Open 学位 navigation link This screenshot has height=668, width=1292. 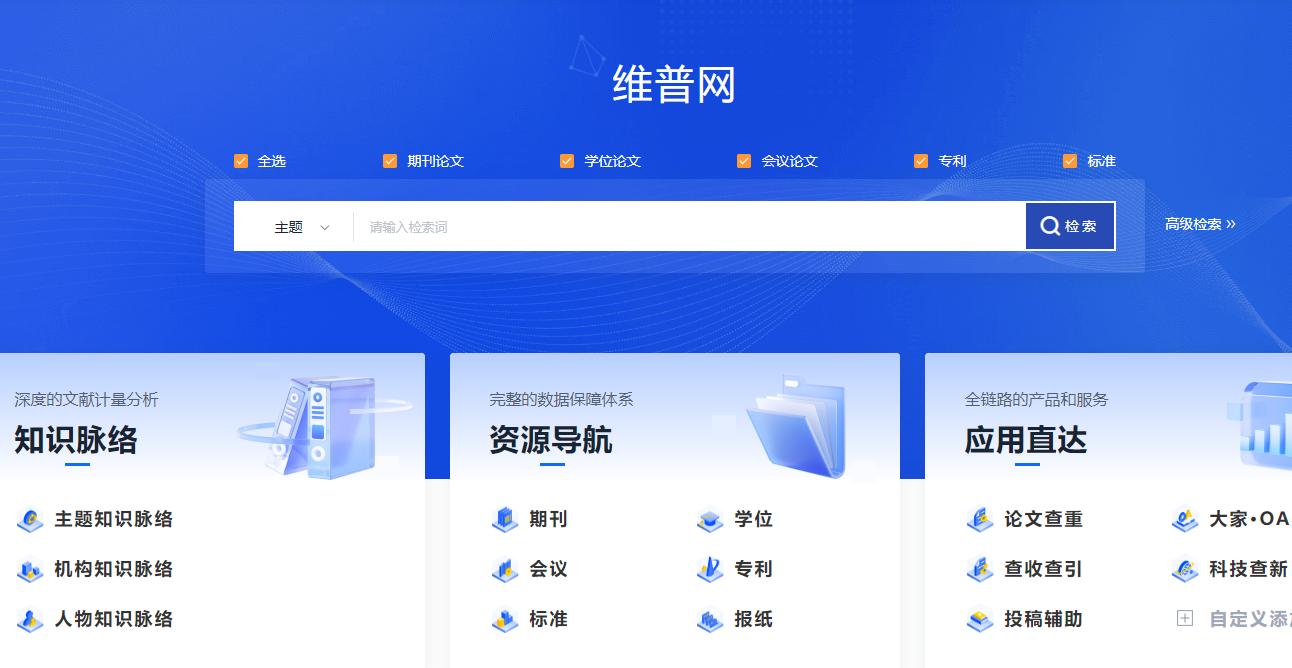click(x=754, y=519)
